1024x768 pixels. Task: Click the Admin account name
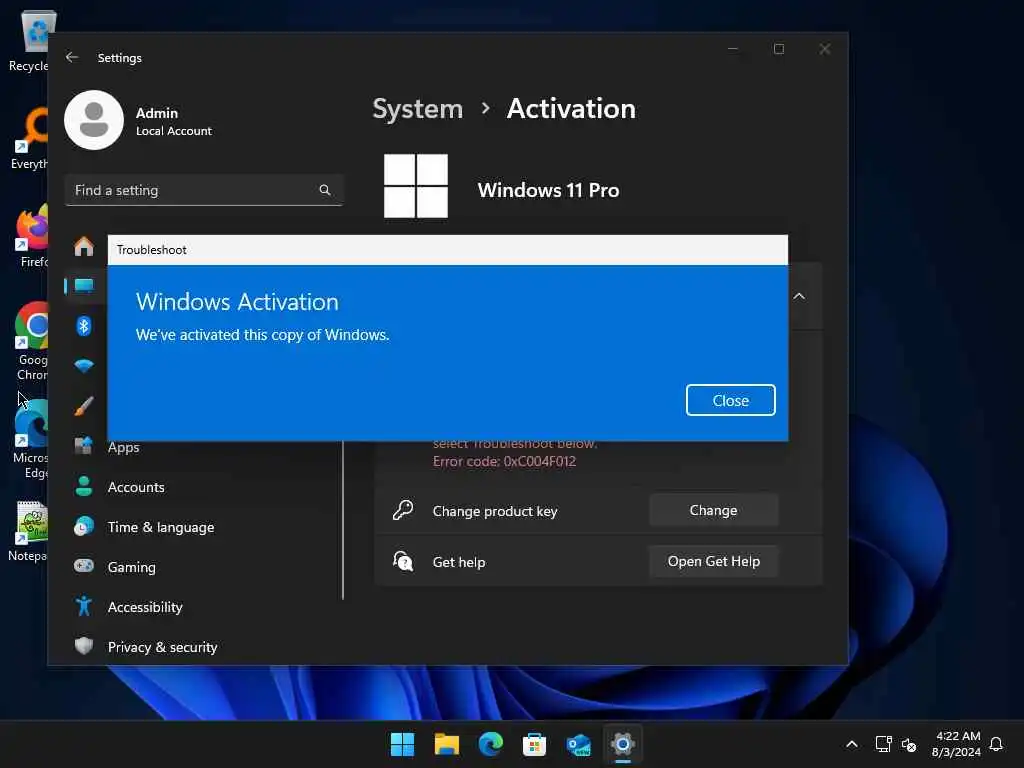click(157, 113)
